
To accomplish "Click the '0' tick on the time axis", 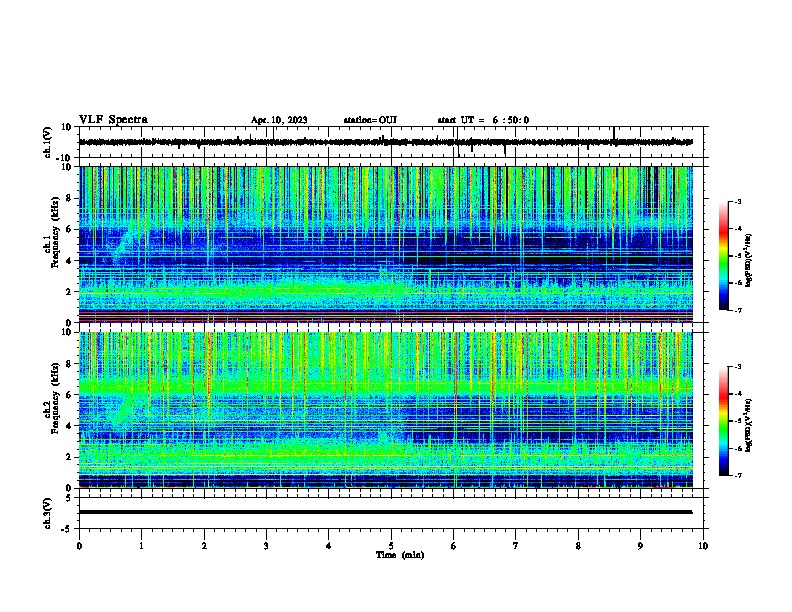I will tap(79, 546).
